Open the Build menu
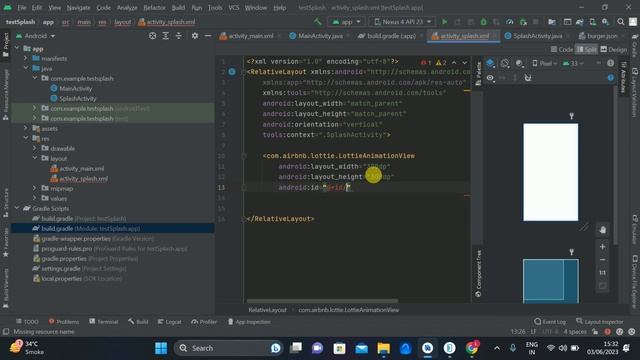Viewport: 640px width, 360px height. point(178,8)
